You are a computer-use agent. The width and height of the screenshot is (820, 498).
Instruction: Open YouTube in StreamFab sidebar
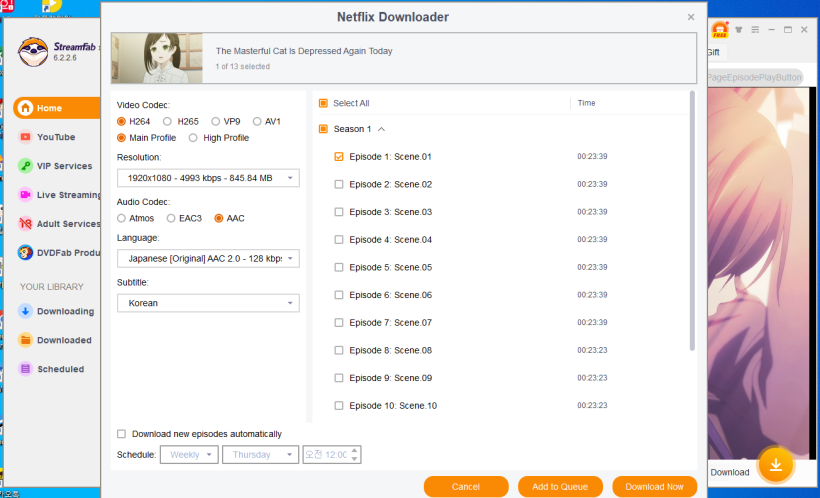point(56,137)
